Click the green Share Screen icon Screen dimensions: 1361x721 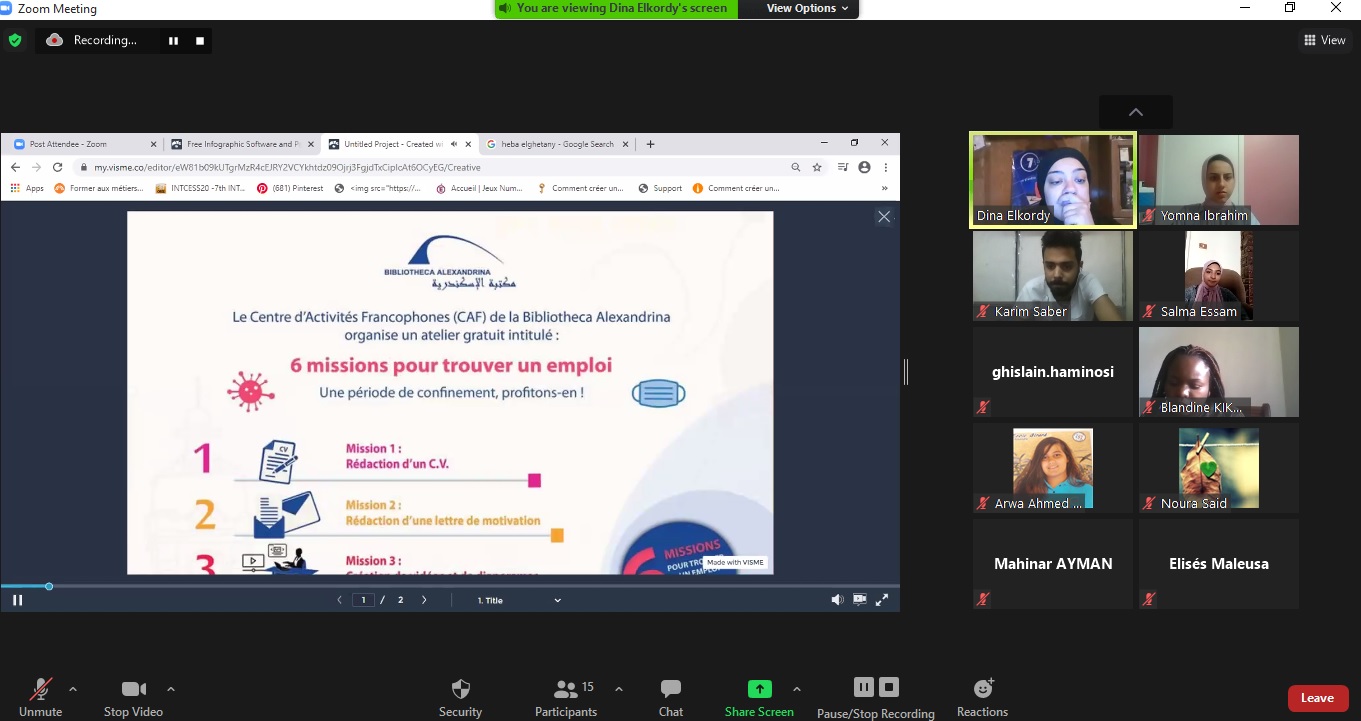click(760, 689)
